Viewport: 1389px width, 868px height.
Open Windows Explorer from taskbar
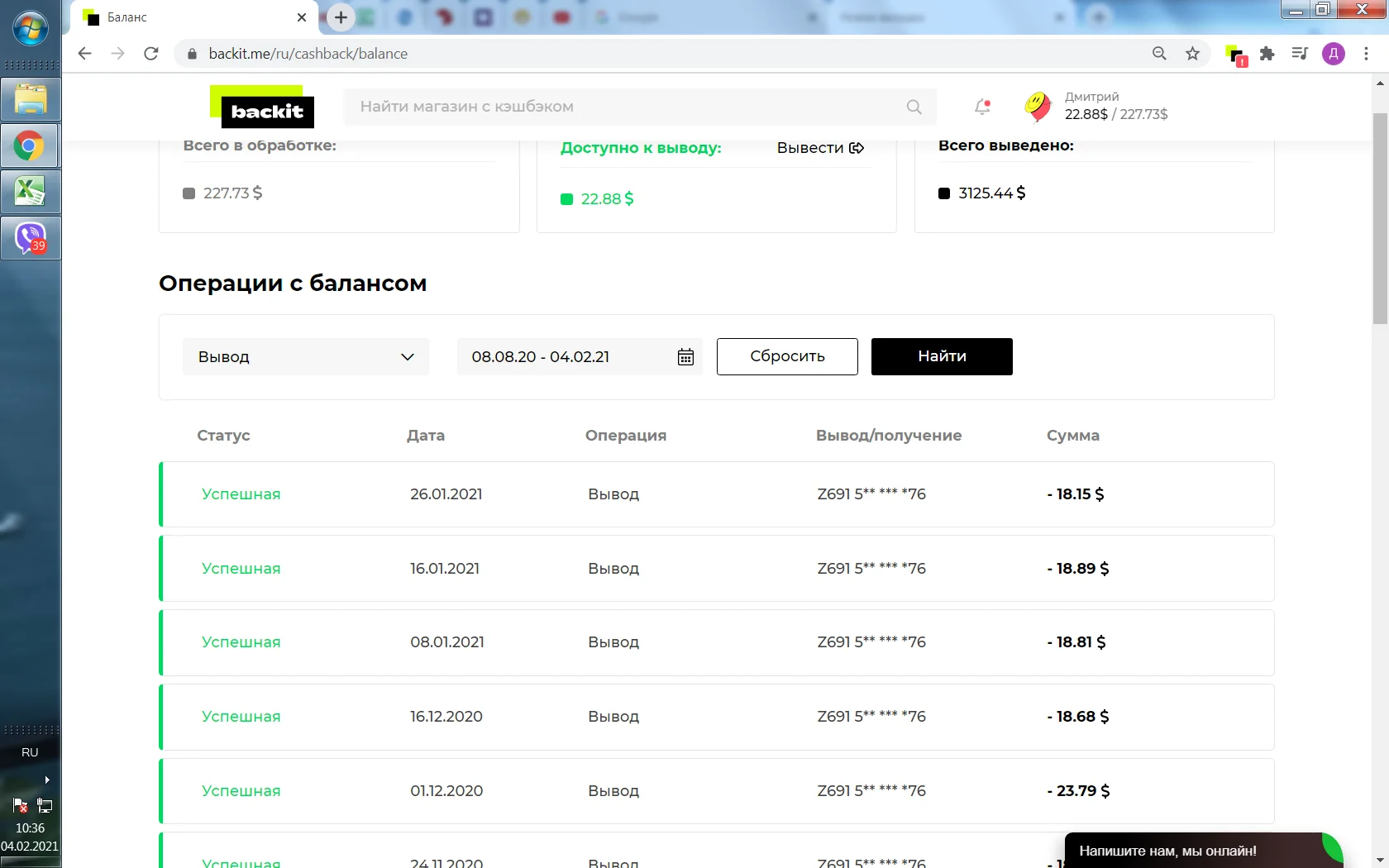[31, 100]
